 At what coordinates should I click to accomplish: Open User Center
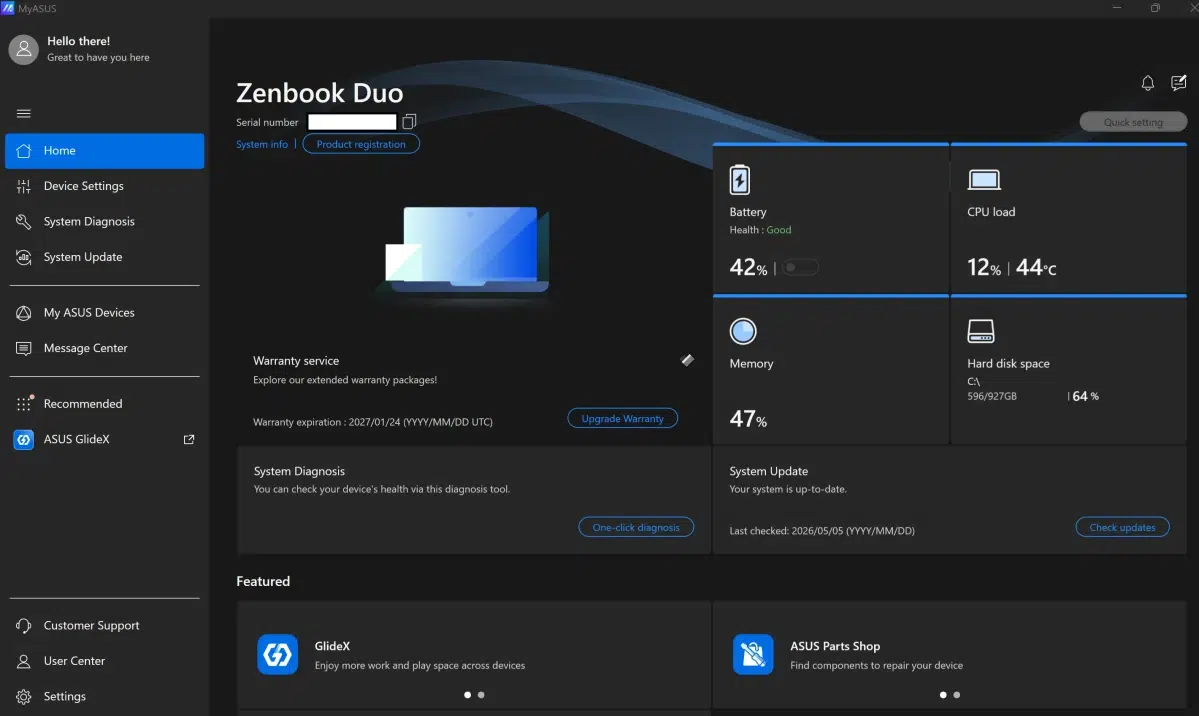tap(105, 661)
